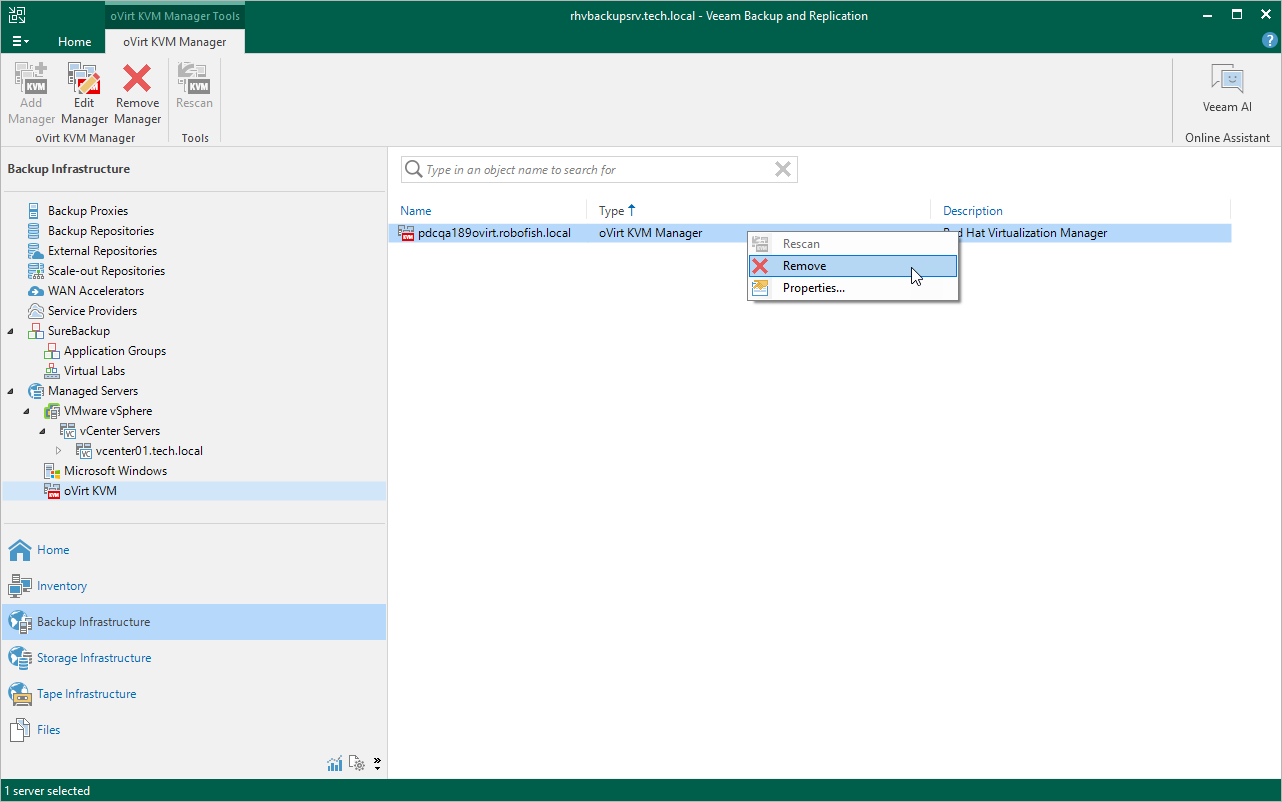This screenshot has height=802, width=1282.
Task: Sort the list by the Name column
Action: [416, 211]
